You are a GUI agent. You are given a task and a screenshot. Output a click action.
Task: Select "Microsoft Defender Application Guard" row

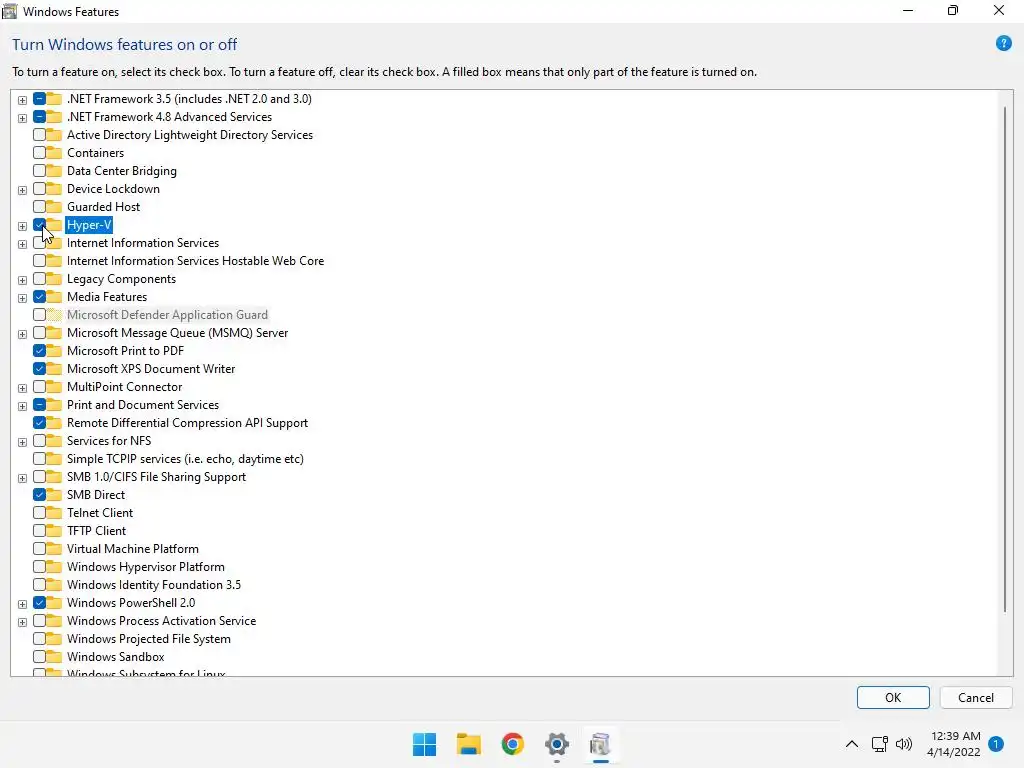click(167, 315)
